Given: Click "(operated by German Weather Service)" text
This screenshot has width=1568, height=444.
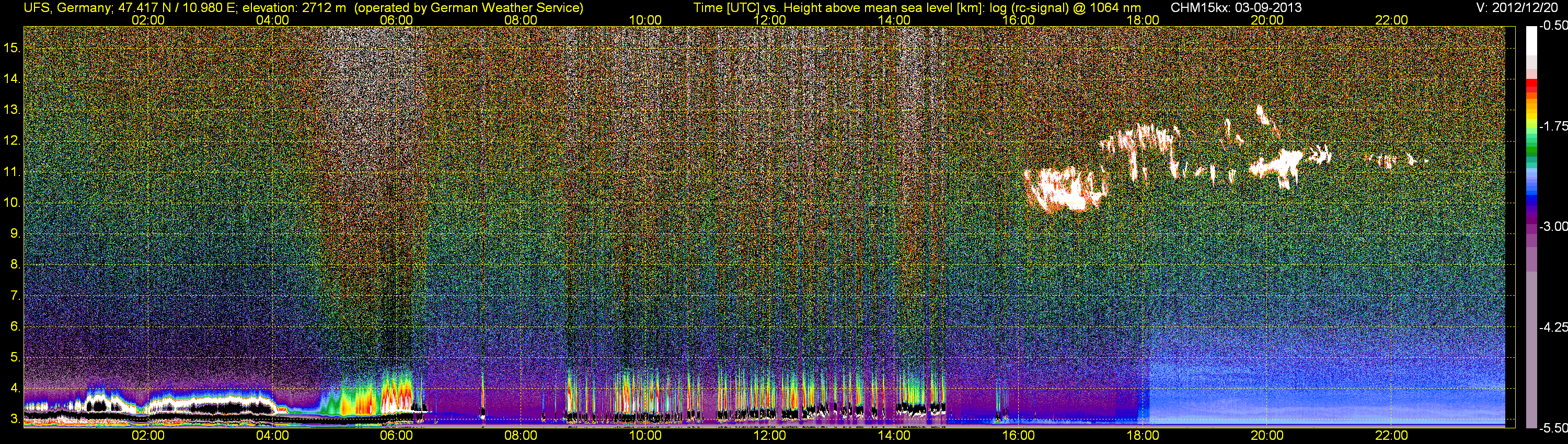Looking at the screenshot, I should [x=469, y=8].
